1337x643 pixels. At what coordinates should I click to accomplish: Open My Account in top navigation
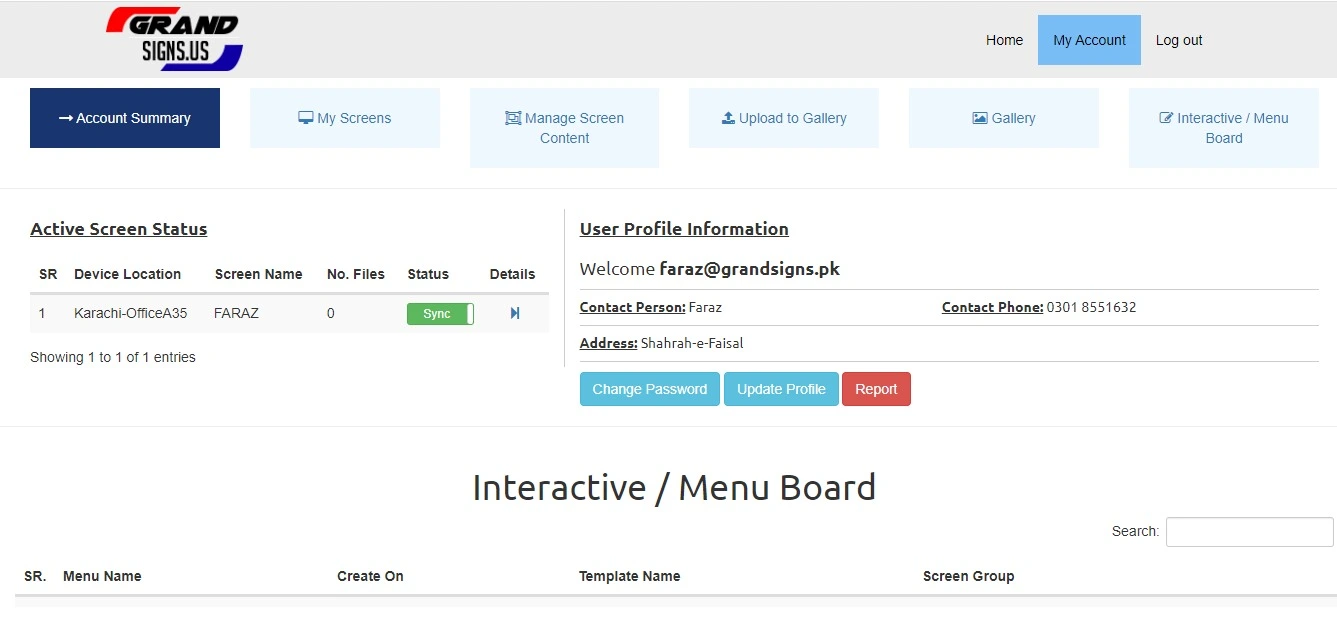click(x=1089, y=40)
